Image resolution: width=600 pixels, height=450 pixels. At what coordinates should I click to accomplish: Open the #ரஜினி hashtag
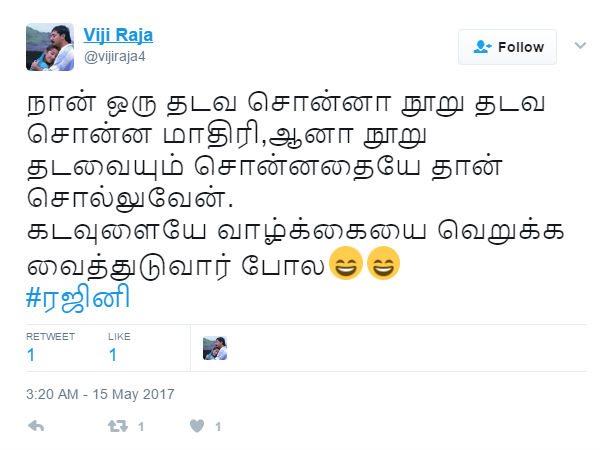tap(78, 298)
